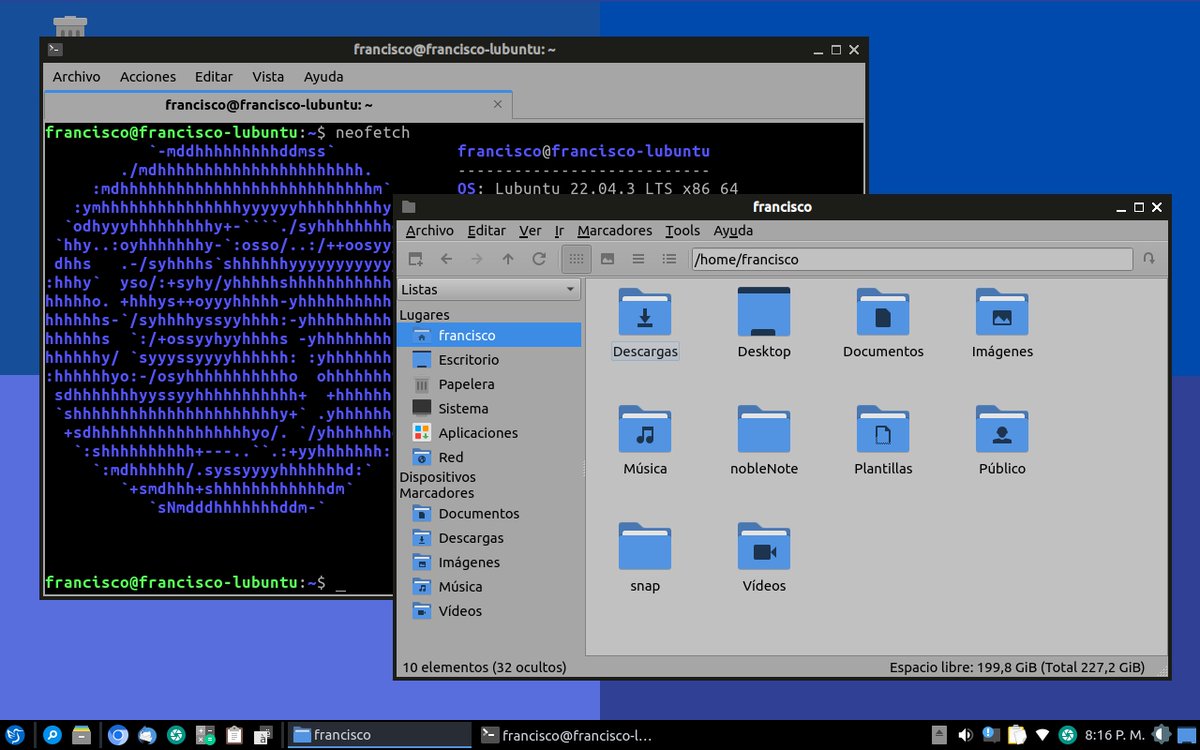Open the Imágenes bookmark in sidebar
Viewport: 1200px width, 750px height.
pos(489,562)
